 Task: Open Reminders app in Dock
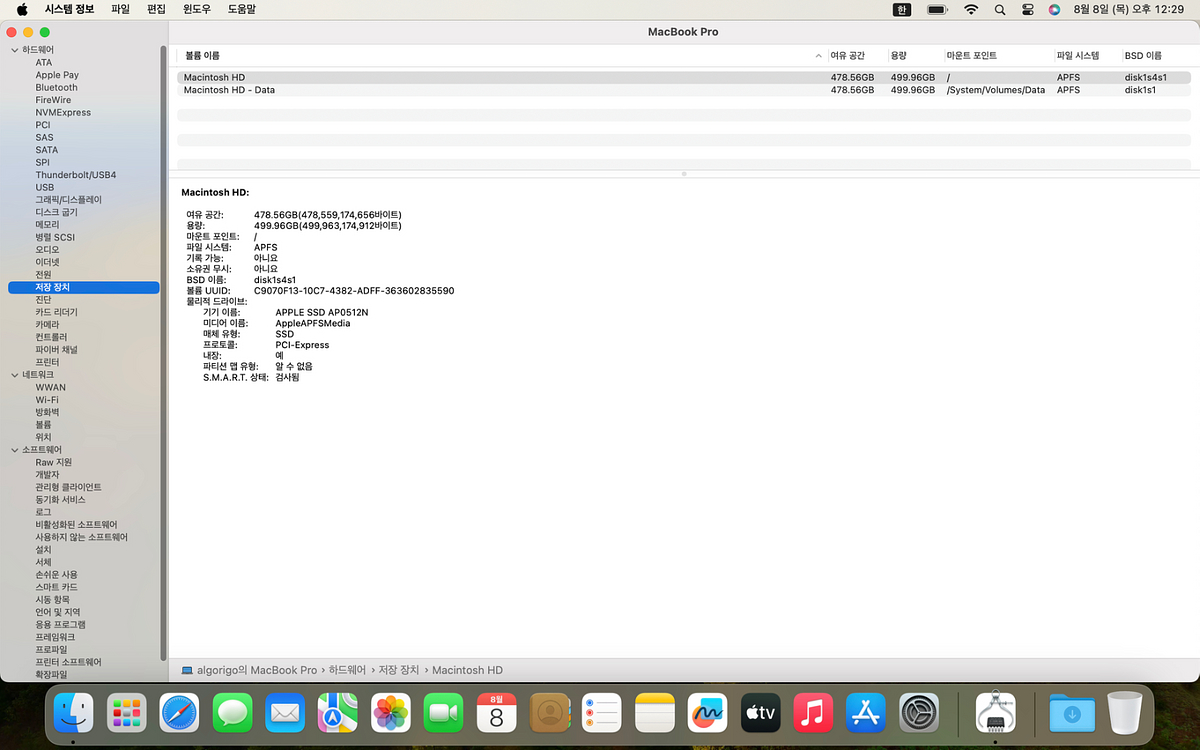[x=602, y=713]
